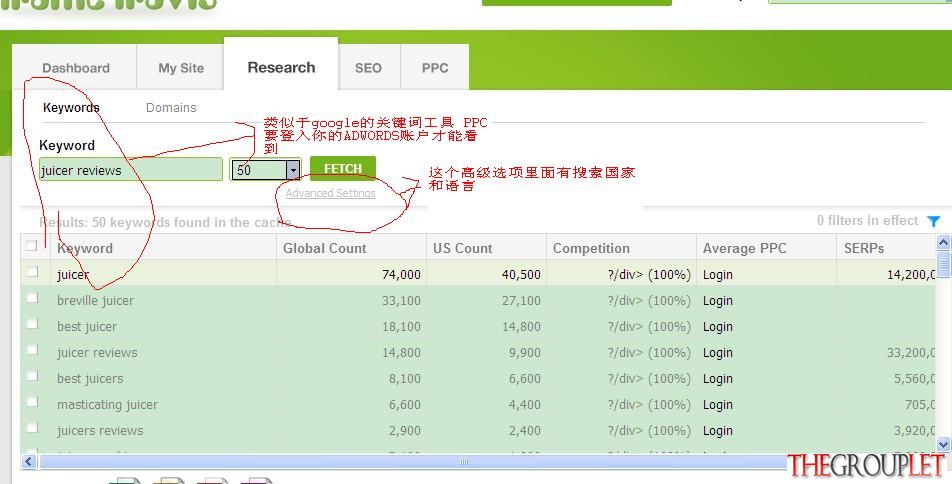Toggle the select-all checkbox in table header

click(32, 245)
